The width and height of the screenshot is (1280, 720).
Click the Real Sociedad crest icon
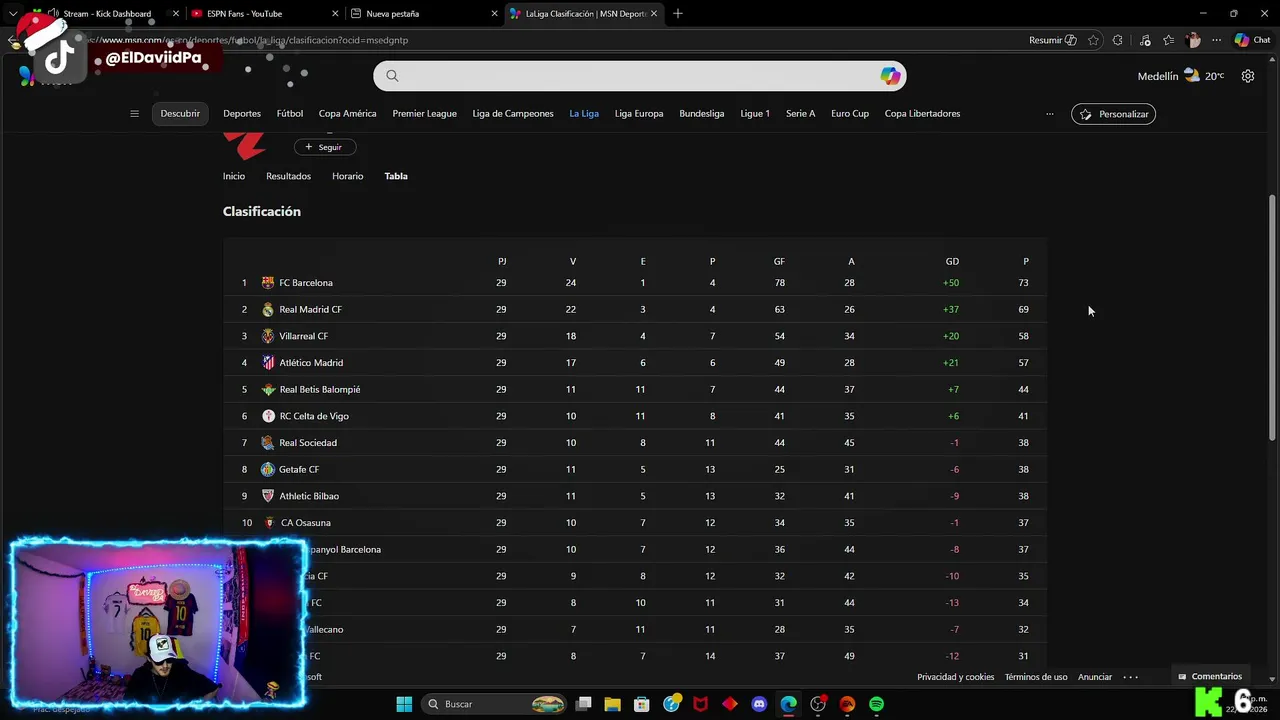[268, 443]
